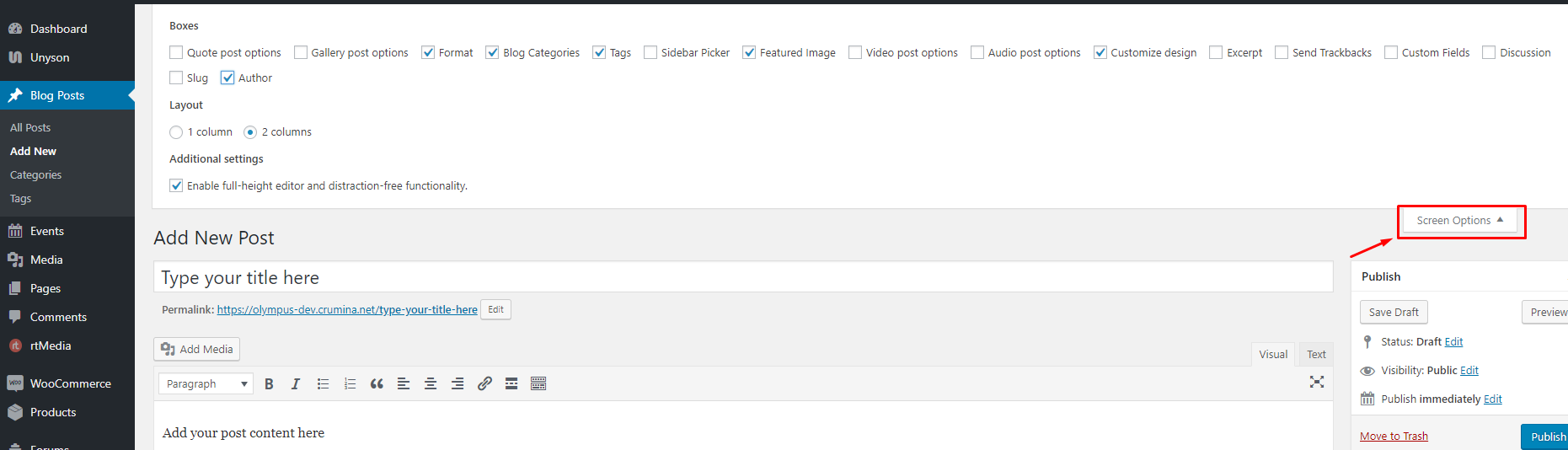Image resolution: width=1568 pixels, height=450 pixels.
Task: Insert the Read More tag icon
Action: (x=511, y=384)
